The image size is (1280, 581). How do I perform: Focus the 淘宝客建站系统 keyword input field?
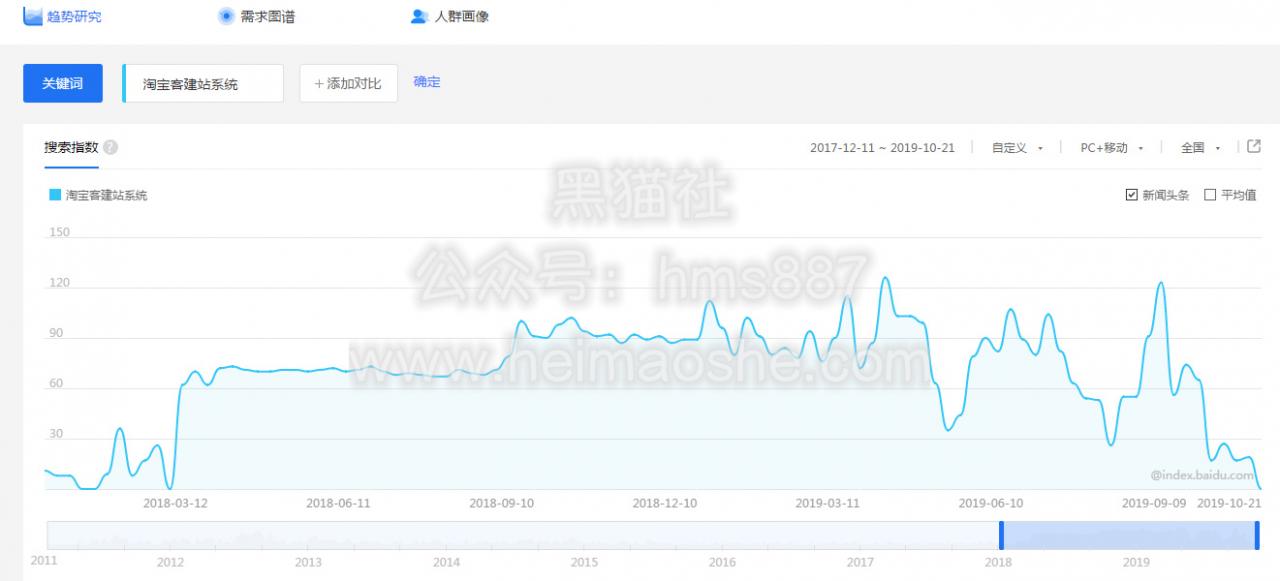pyautogui.click(x=203, y=83)
